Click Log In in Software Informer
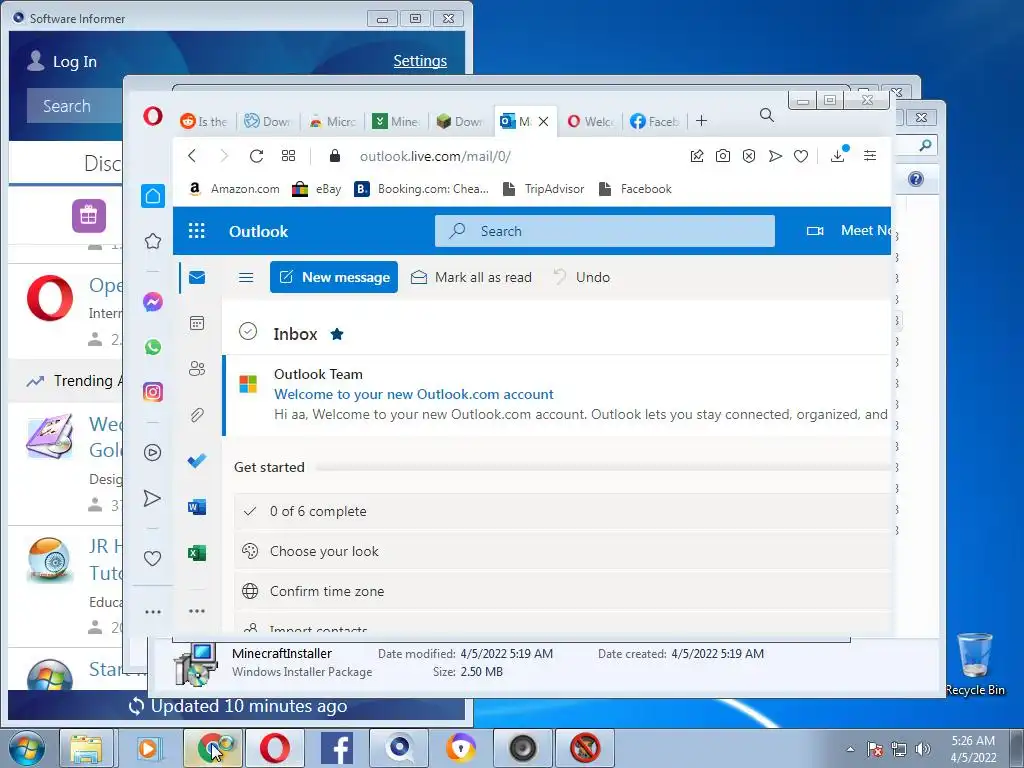The height and width of the screenshot is (768, 1024). point(62,61)
